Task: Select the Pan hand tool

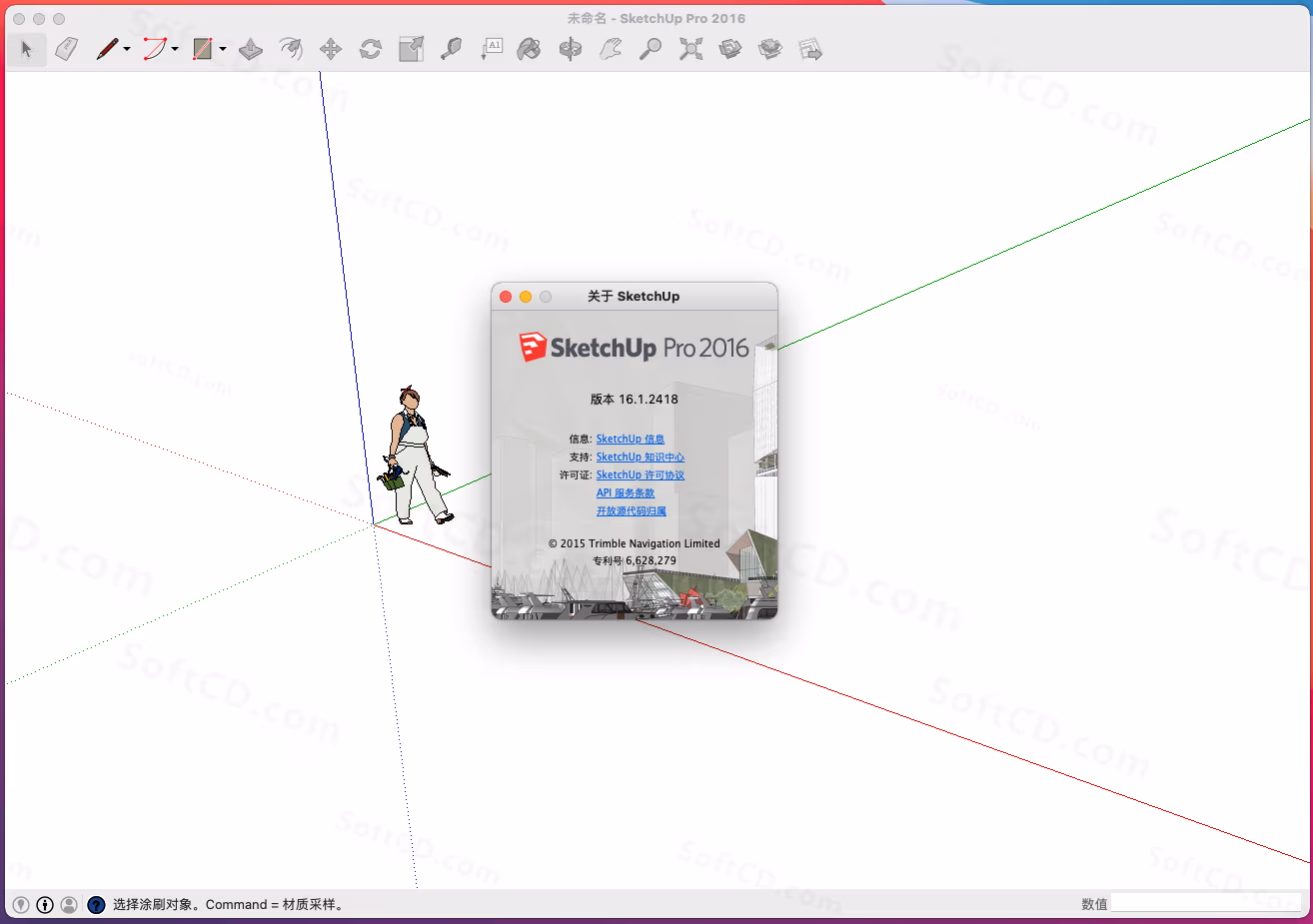Action: (611, 49)
